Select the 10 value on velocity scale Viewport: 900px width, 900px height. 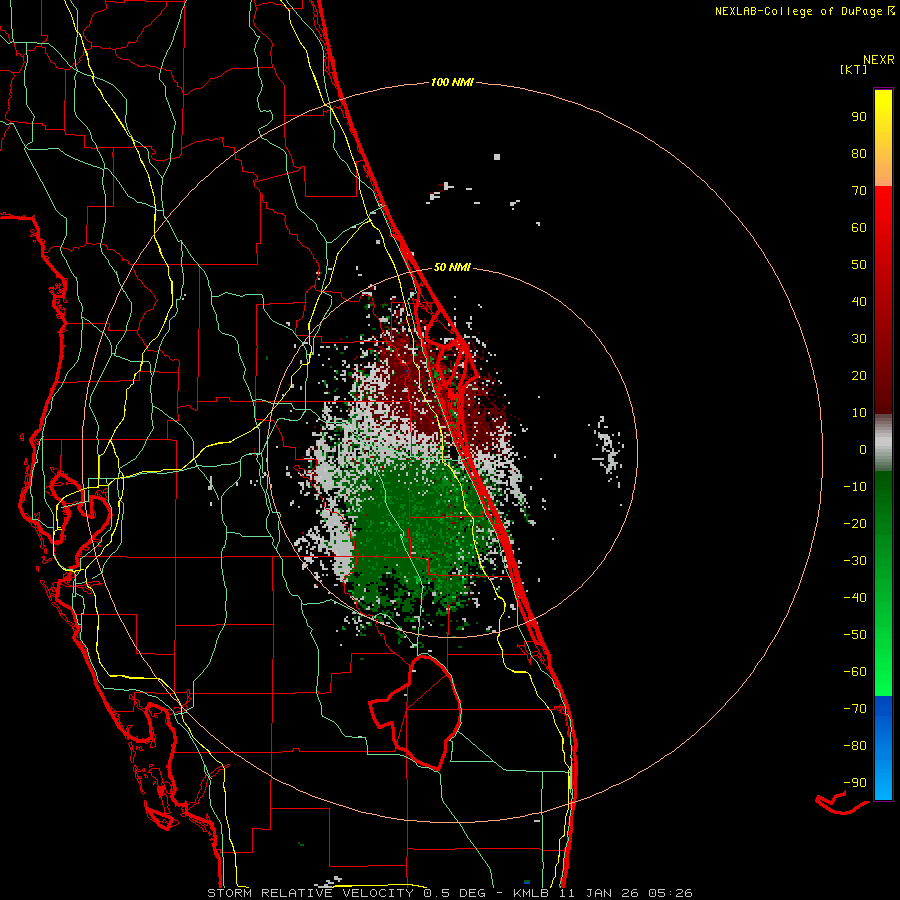[859, 413]
